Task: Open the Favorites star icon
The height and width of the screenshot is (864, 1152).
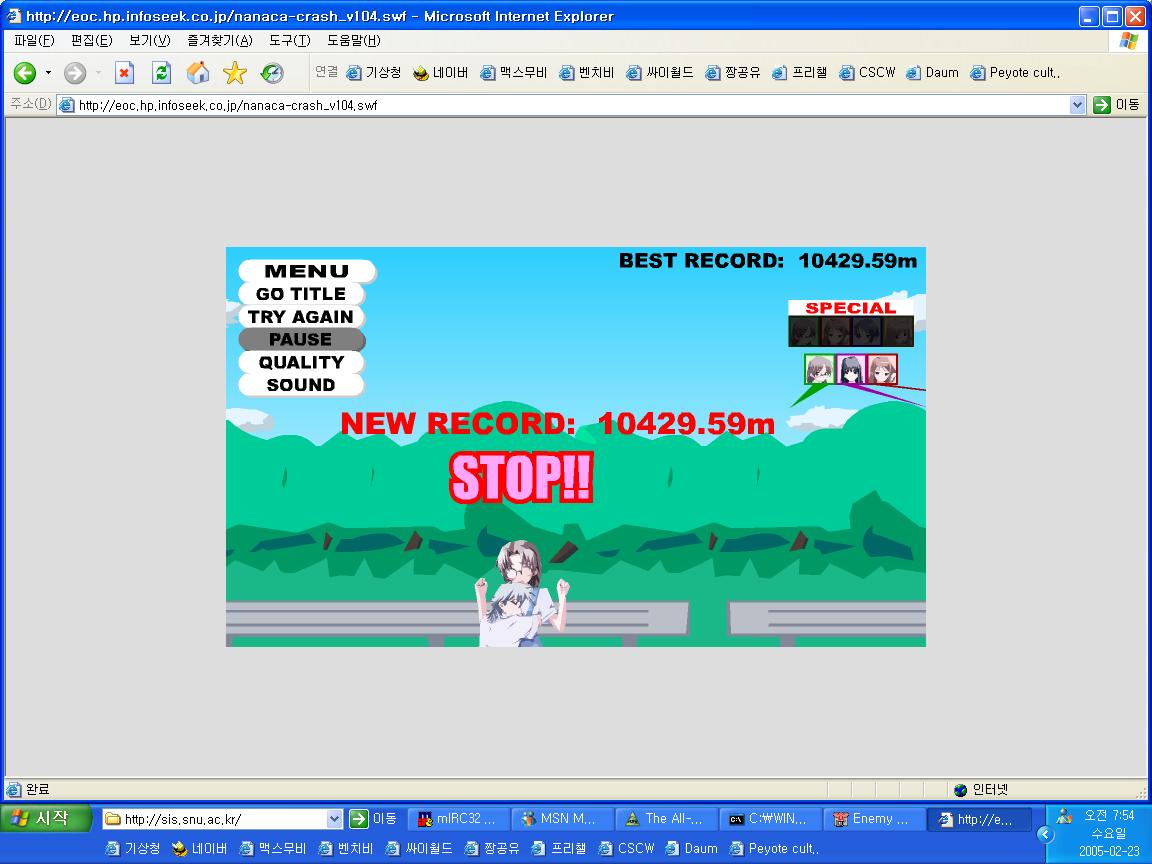Action: click(234, 73)
